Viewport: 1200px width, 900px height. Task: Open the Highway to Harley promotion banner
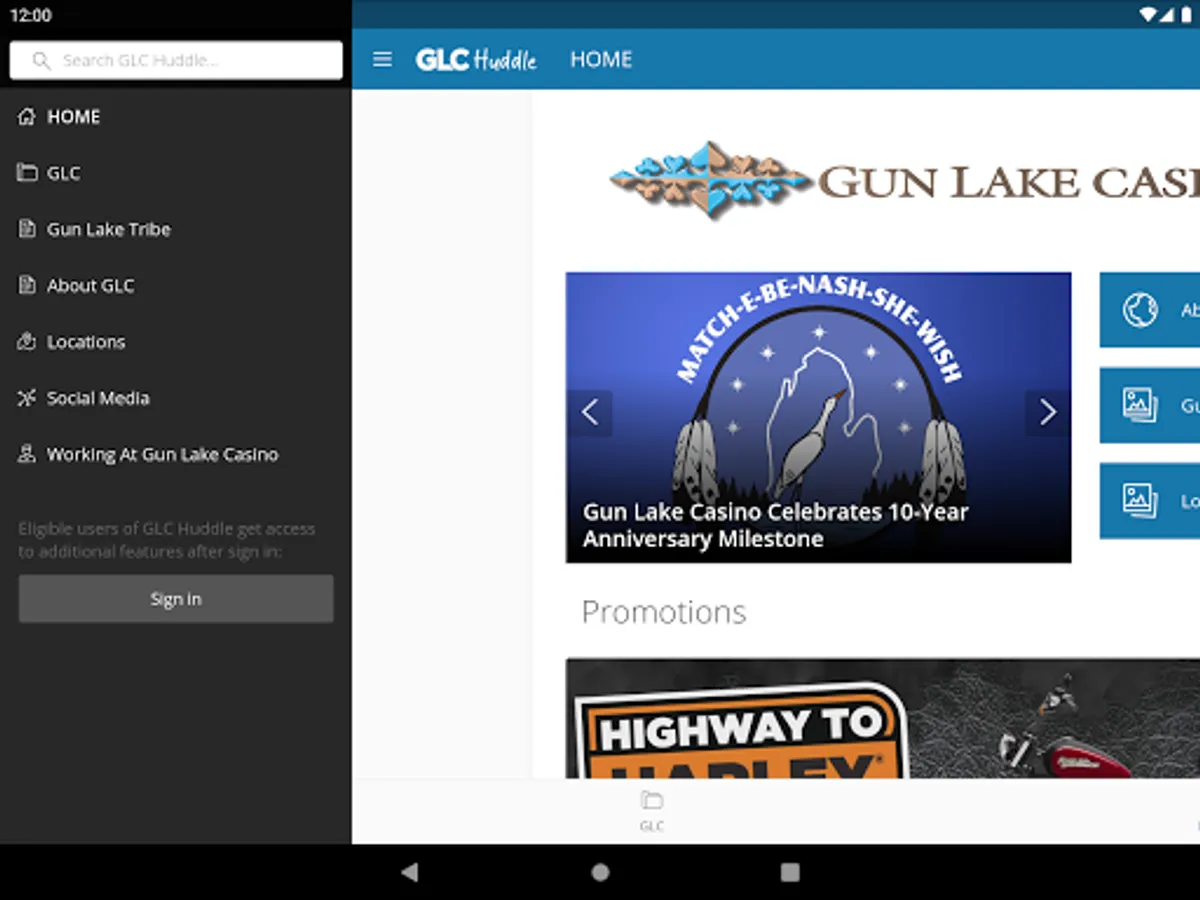tap(883, 718)
